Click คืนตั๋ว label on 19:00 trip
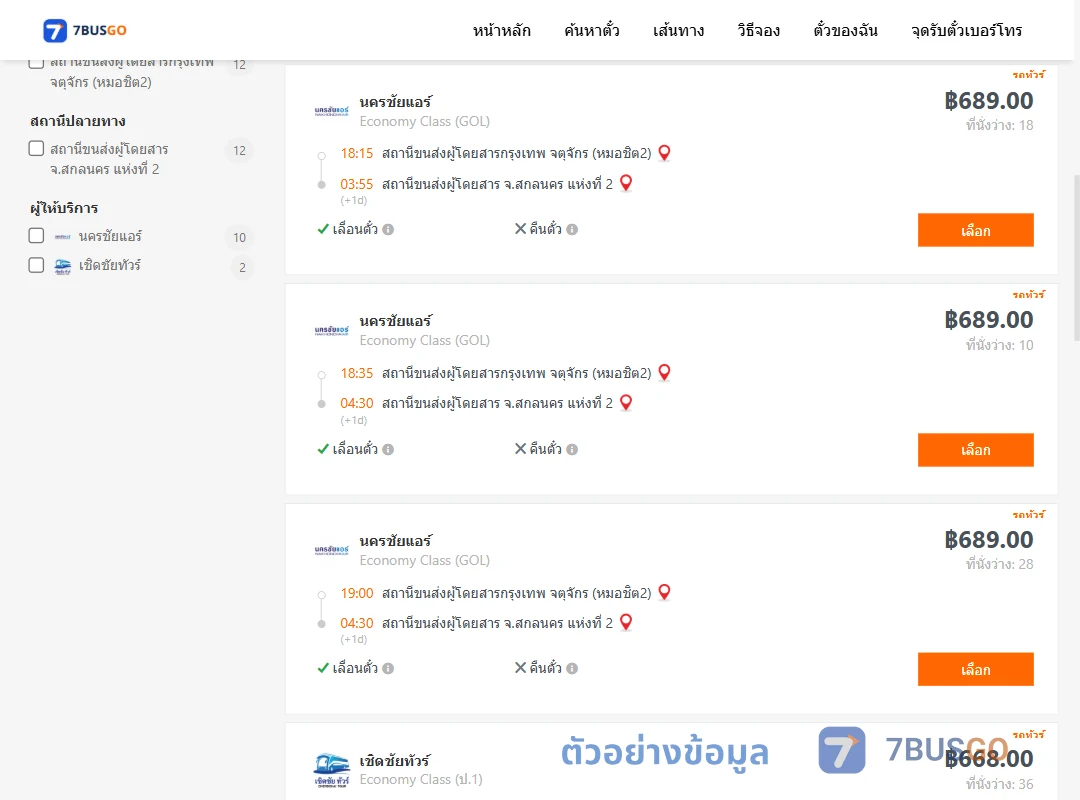The width and height of the screenshot is (1080, 800). pyautogui.click(x=546, y=668)
